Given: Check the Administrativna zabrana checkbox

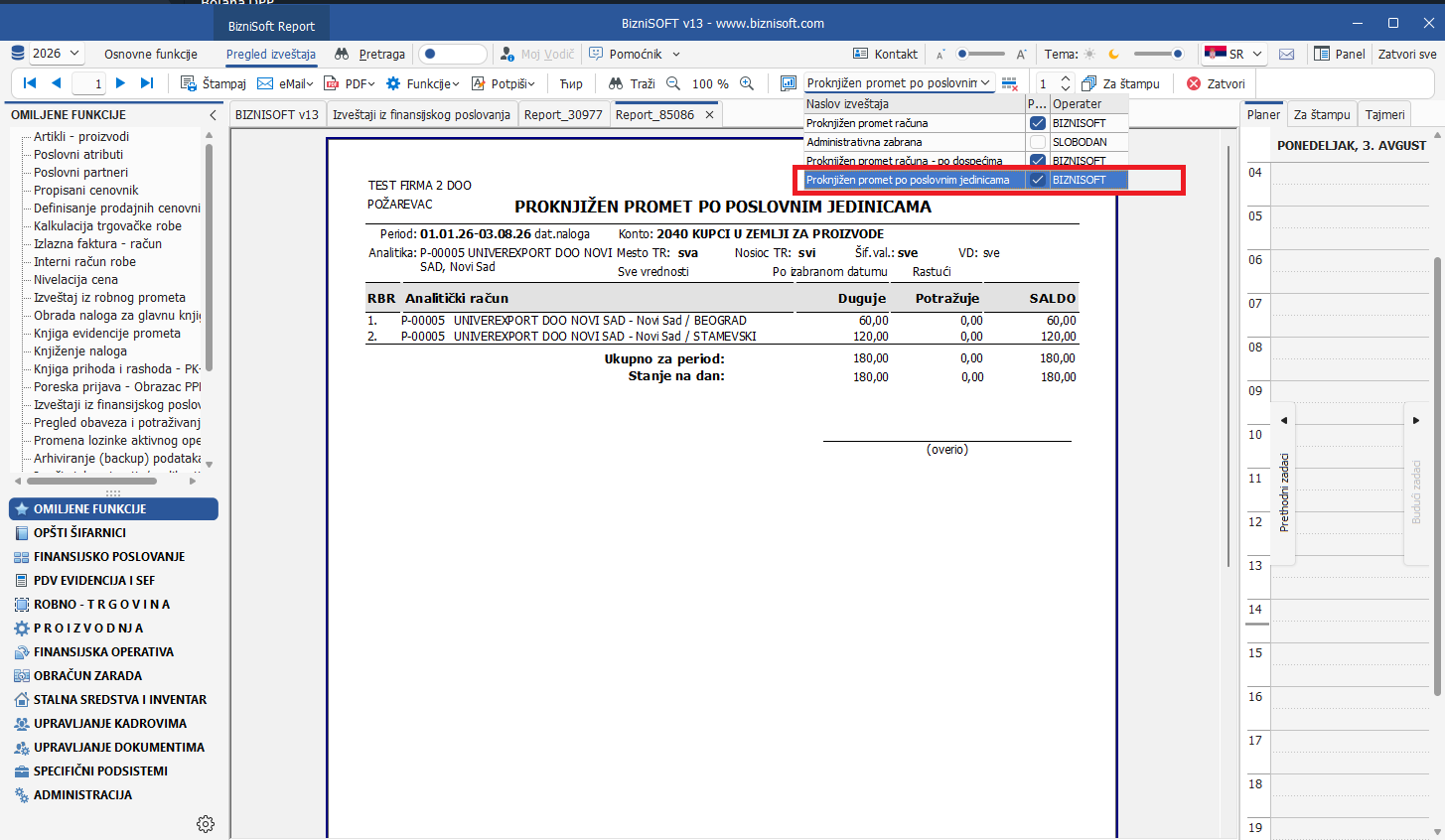Looking at the screenshot, I should [1037, 142].
